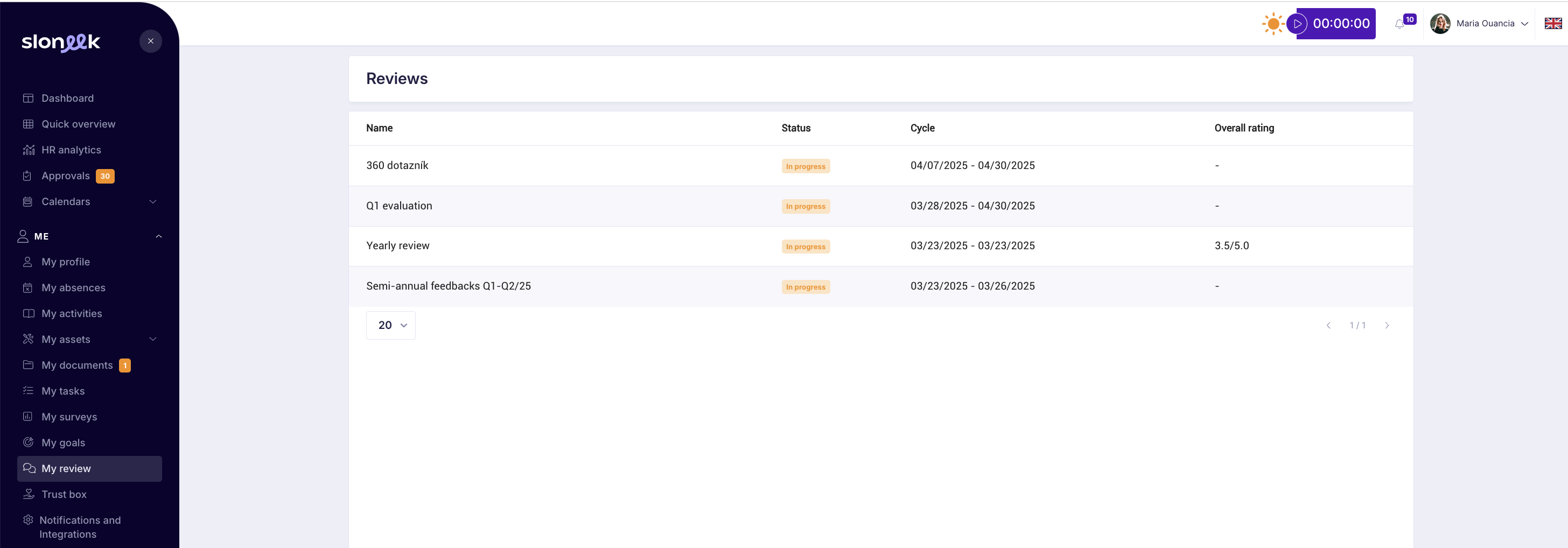Click the notification count 10 badge

1410,19
